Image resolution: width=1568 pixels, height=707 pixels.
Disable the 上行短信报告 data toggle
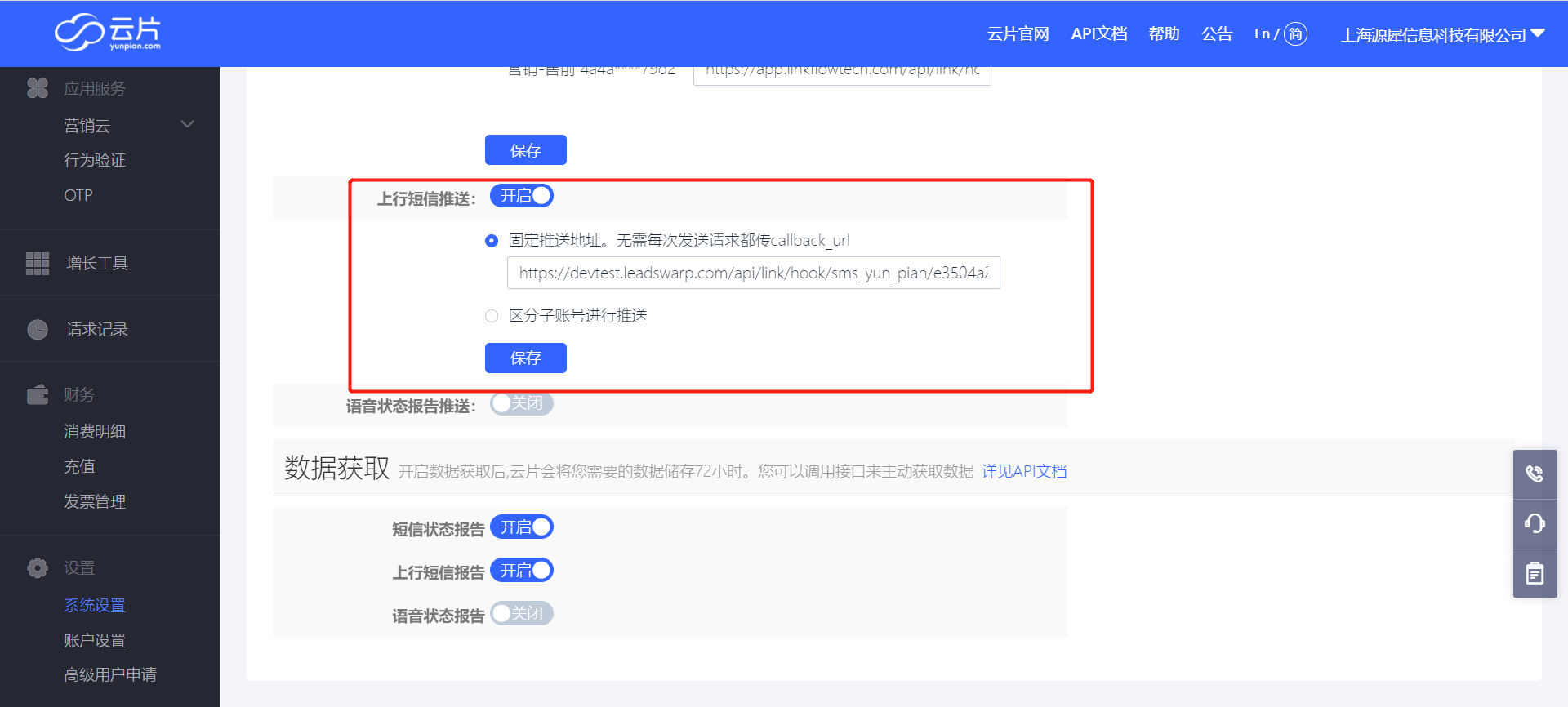pyautogui.click(x=522, y=571)
